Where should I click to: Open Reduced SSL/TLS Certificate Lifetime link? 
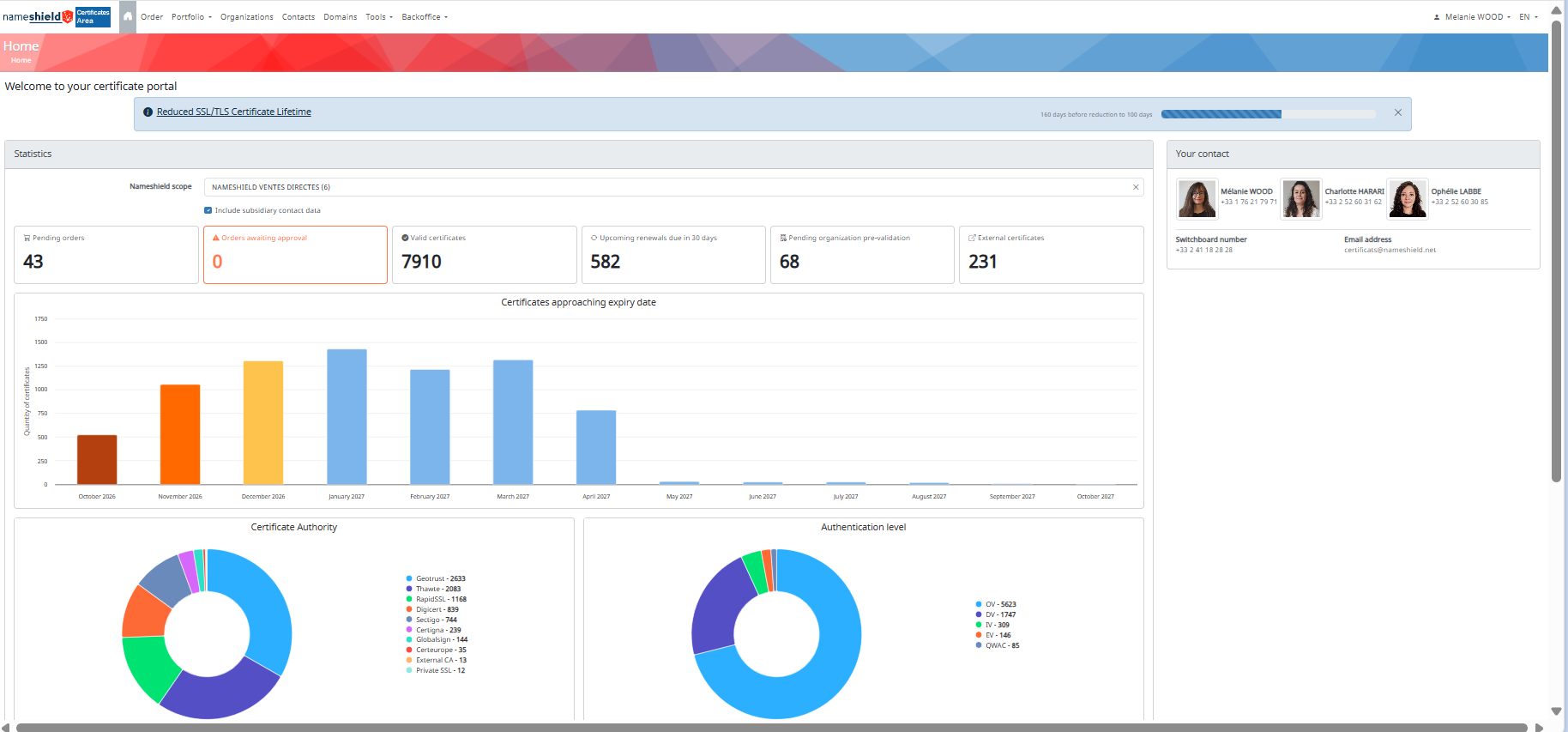[234, 112]
